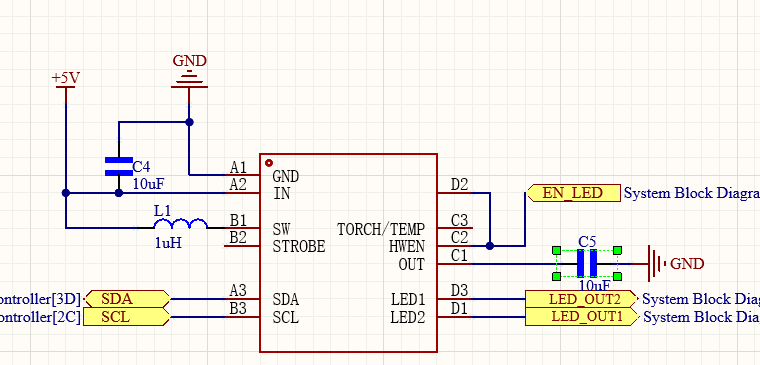
Task: Select the C4 designator text
Action: point(142,167)
